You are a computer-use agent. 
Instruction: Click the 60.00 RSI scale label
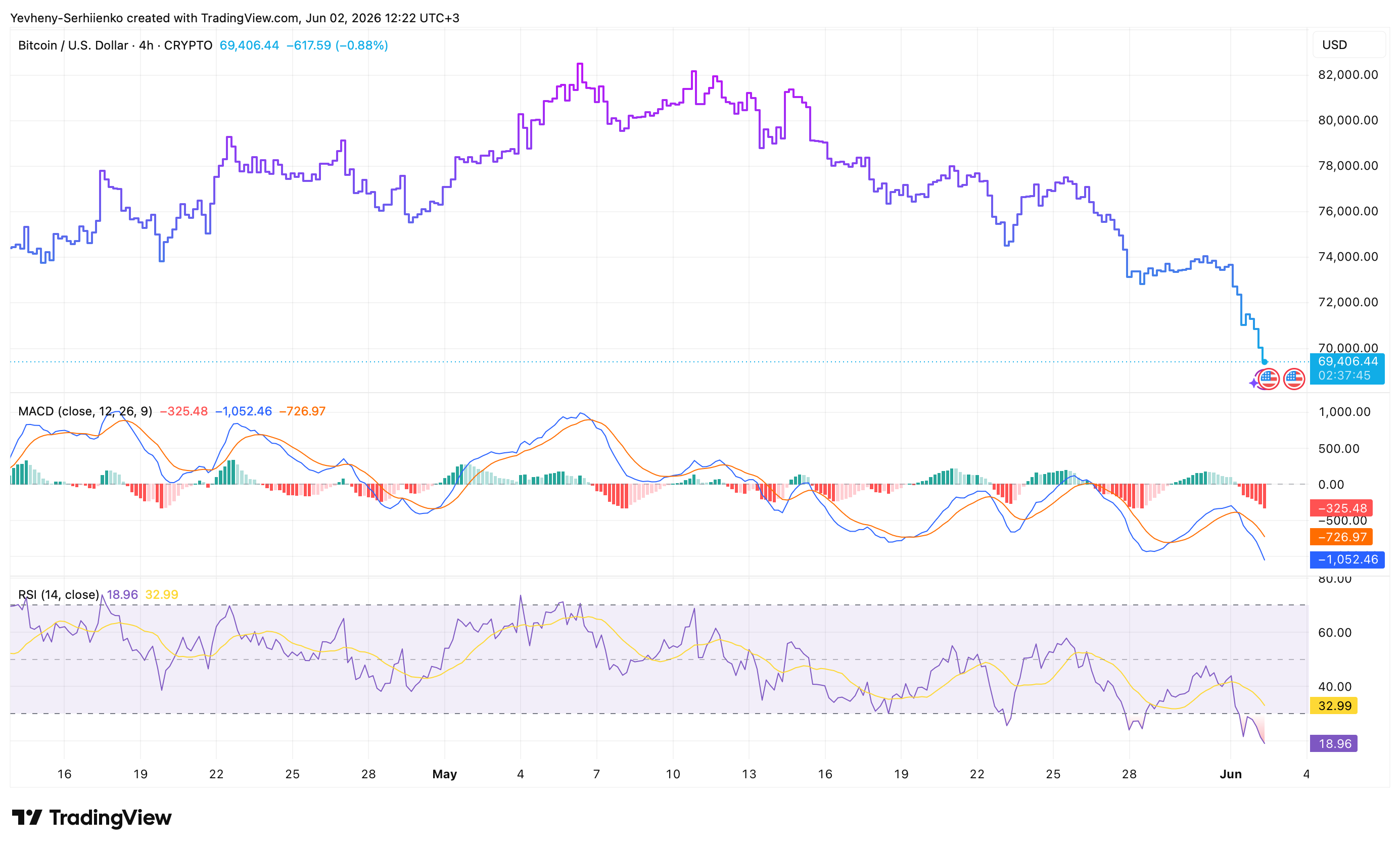pyautogui.click(x=1335, y=632)
